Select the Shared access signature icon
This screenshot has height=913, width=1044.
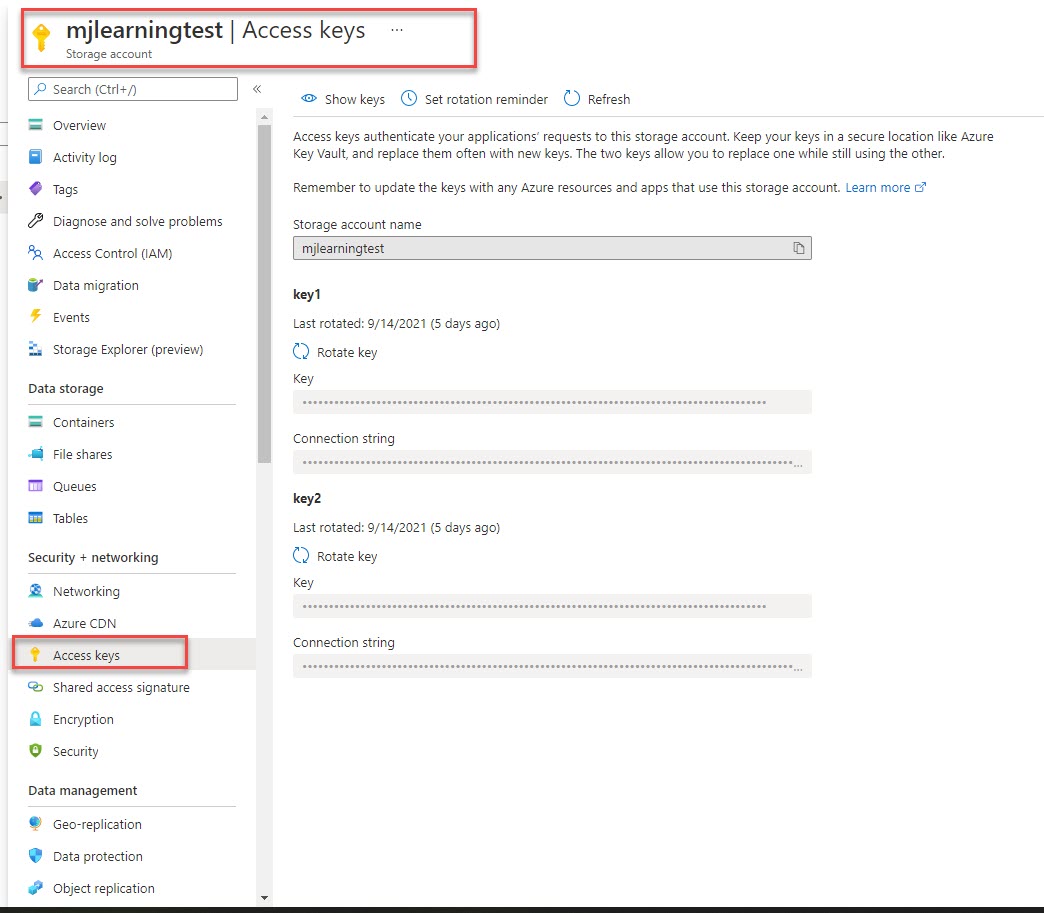pos(36,687)
